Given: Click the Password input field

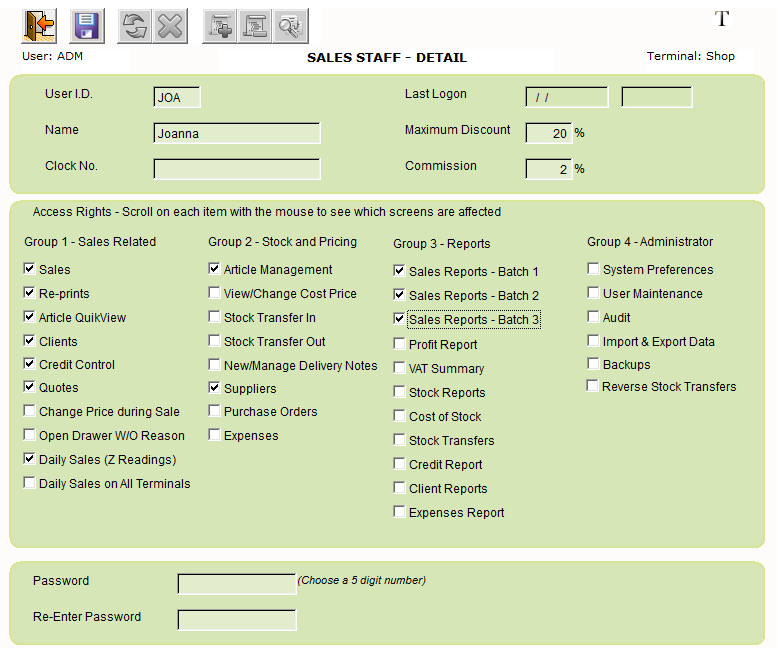Looking at the screenshot, I should (x=236, y=584).
